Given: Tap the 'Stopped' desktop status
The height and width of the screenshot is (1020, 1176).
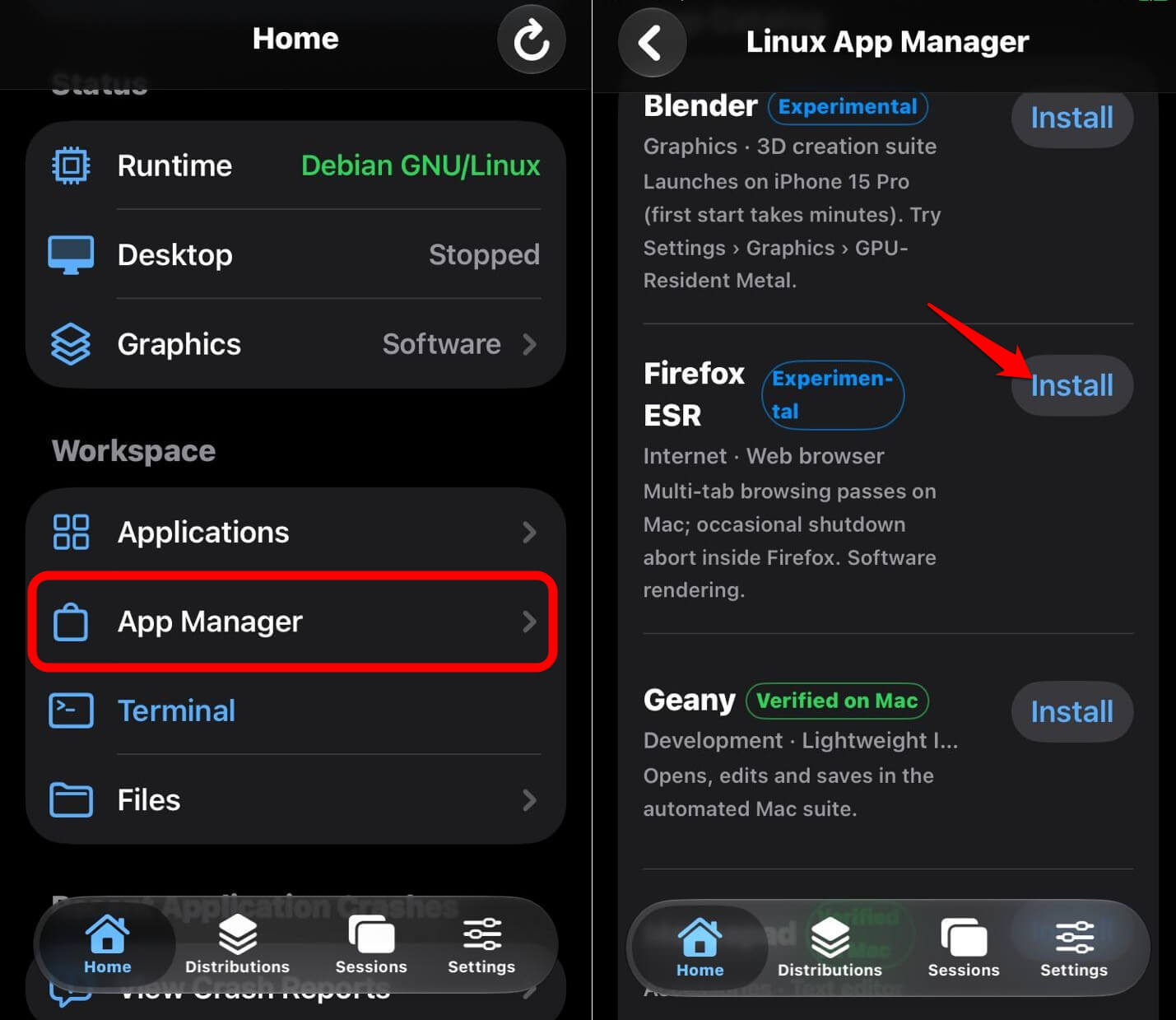Looking at the screenshot, I should coord(484,254).
